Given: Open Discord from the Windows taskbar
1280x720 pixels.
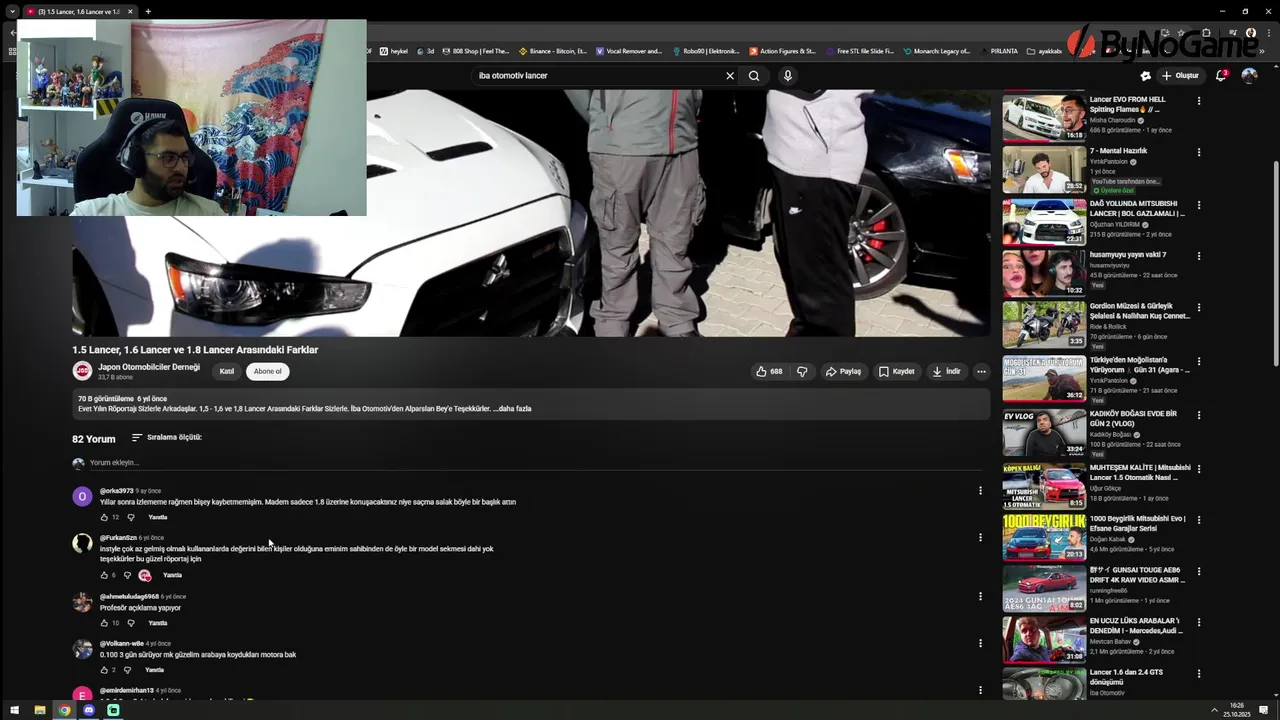Looking at the screenshot, I should [89, 710].
